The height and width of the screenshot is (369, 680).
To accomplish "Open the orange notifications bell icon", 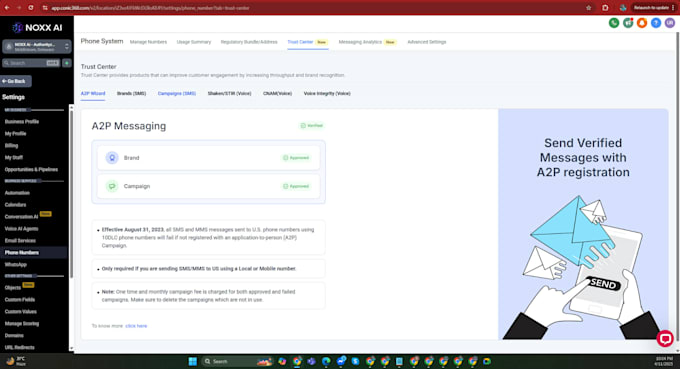I will [642, 23].
